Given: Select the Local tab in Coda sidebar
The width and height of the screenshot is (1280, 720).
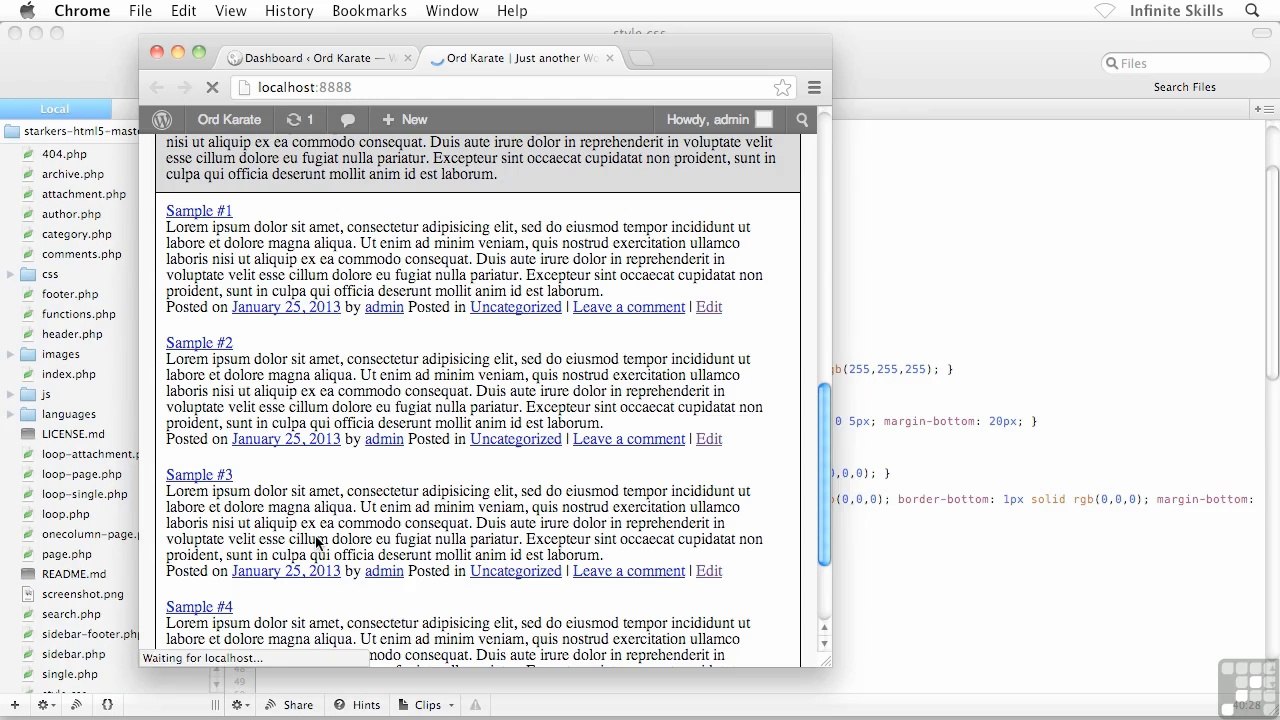Looking at the screenshot, I should pyautogui.click(x=55, y=109).
